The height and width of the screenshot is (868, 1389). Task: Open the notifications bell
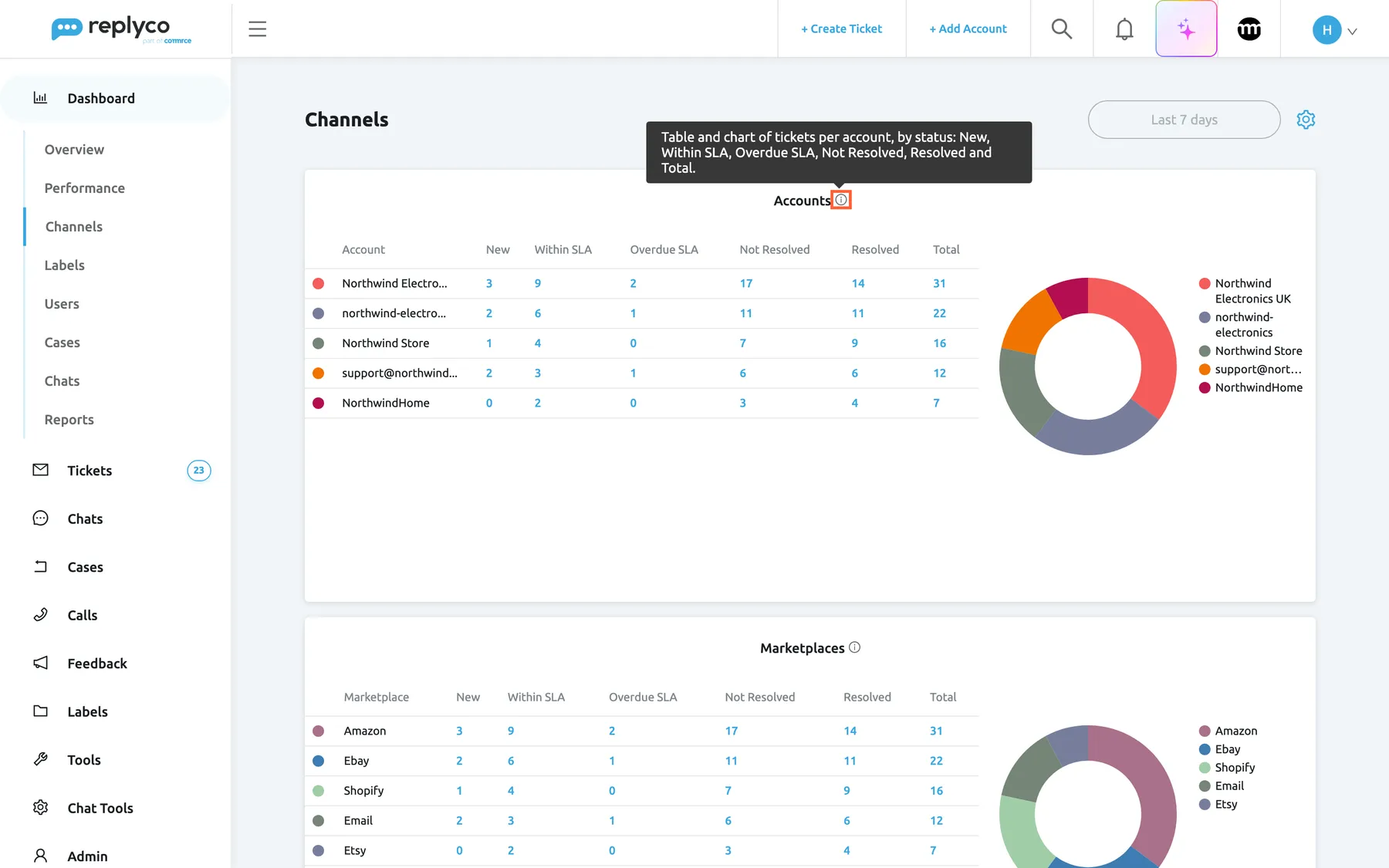[x=1124, y=29]
